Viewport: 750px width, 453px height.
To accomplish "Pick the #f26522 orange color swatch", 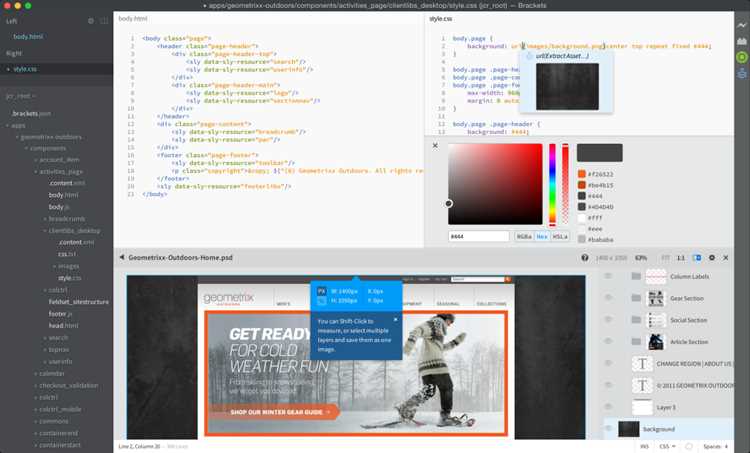I will point(582,174).
